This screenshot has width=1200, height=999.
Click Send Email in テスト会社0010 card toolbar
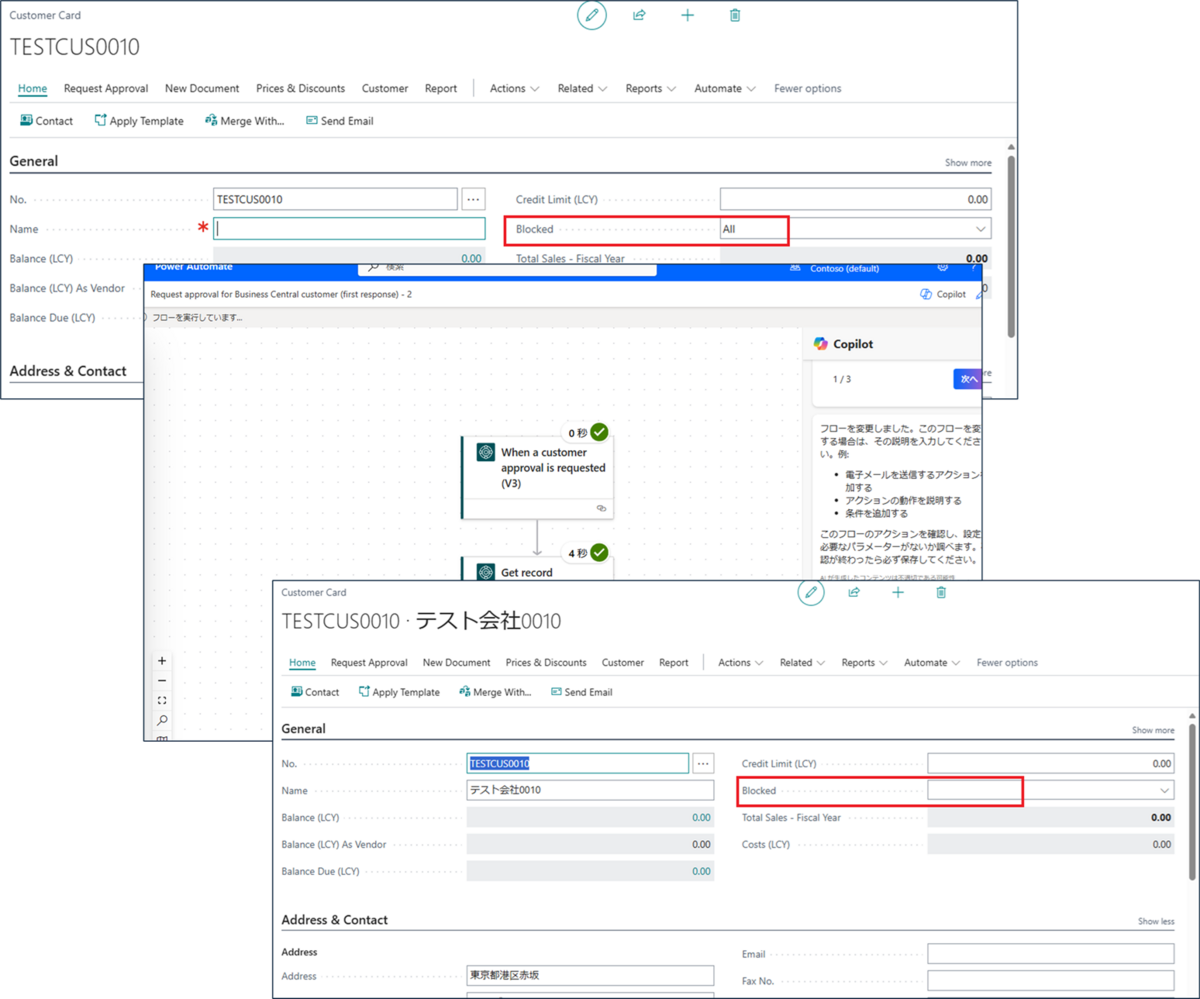582,692
